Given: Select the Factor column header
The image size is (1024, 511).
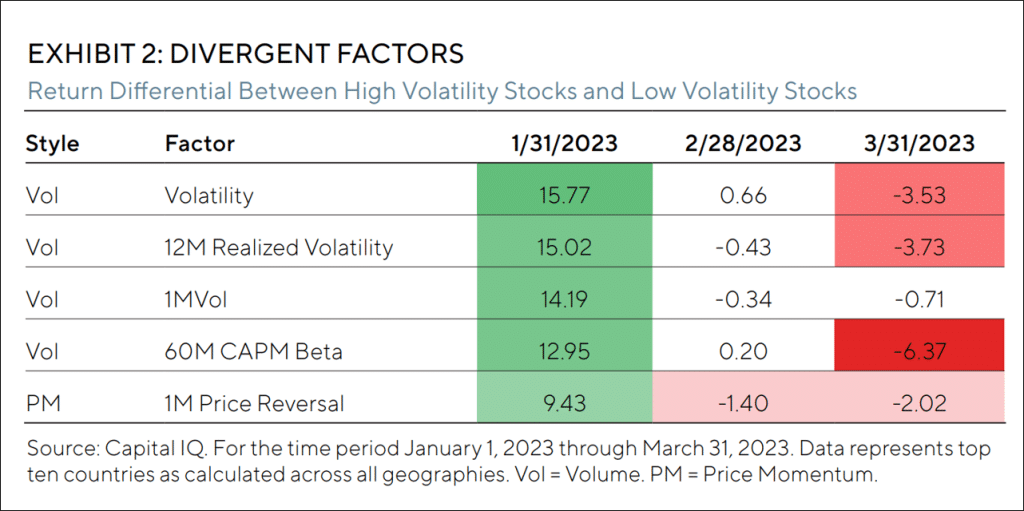Looking at the screenshot, I should coord(199,143).
